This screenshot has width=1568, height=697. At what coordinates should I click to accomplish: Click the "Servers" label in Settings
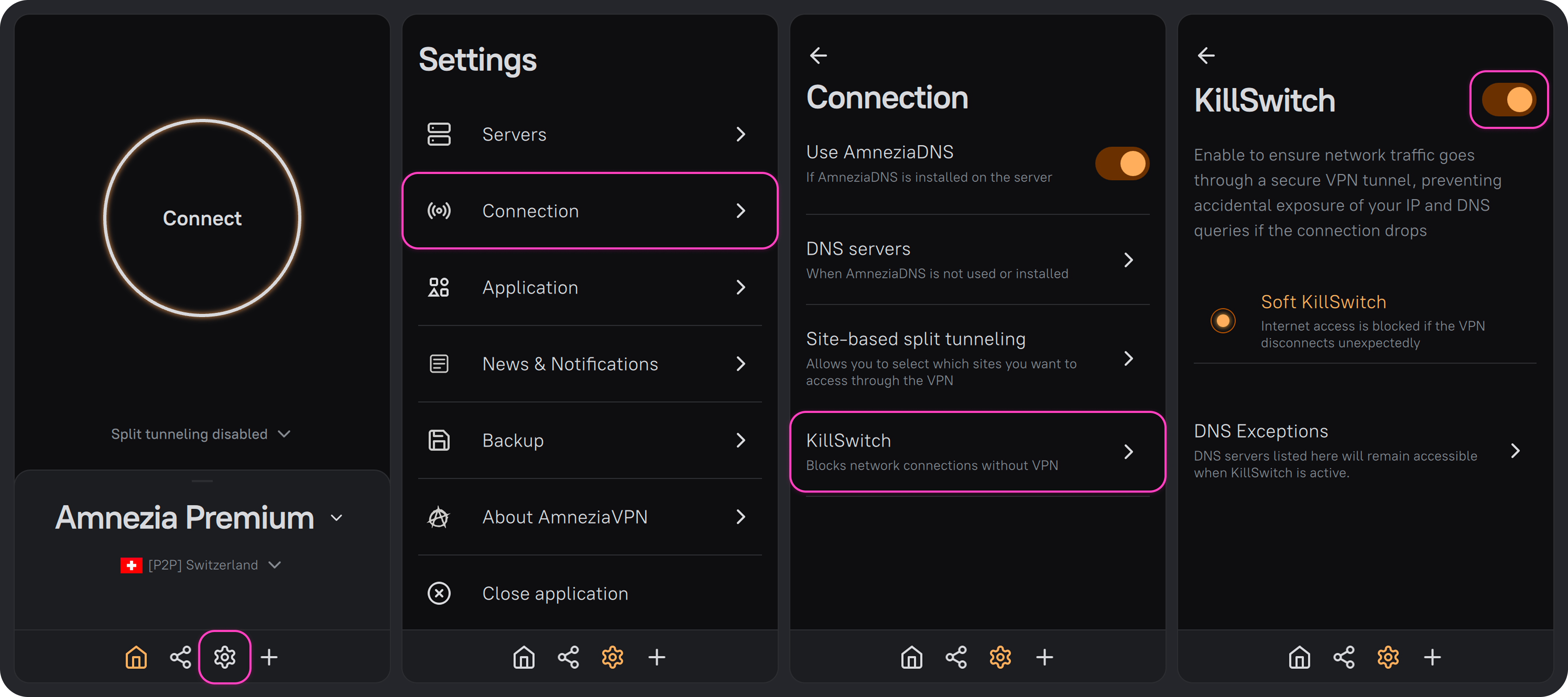(514, 135)
